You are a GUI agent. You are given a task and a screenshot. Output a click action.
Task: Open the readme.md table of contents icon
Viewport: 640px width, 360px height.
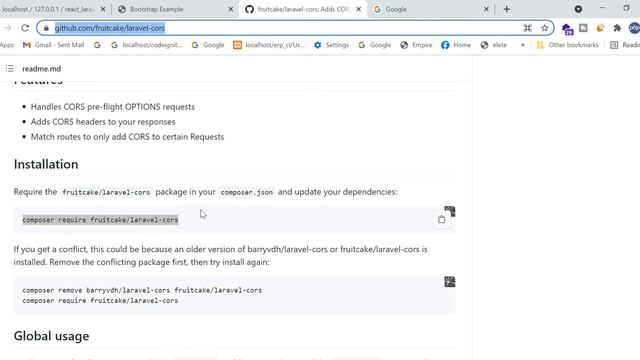(x=9, y=69)
